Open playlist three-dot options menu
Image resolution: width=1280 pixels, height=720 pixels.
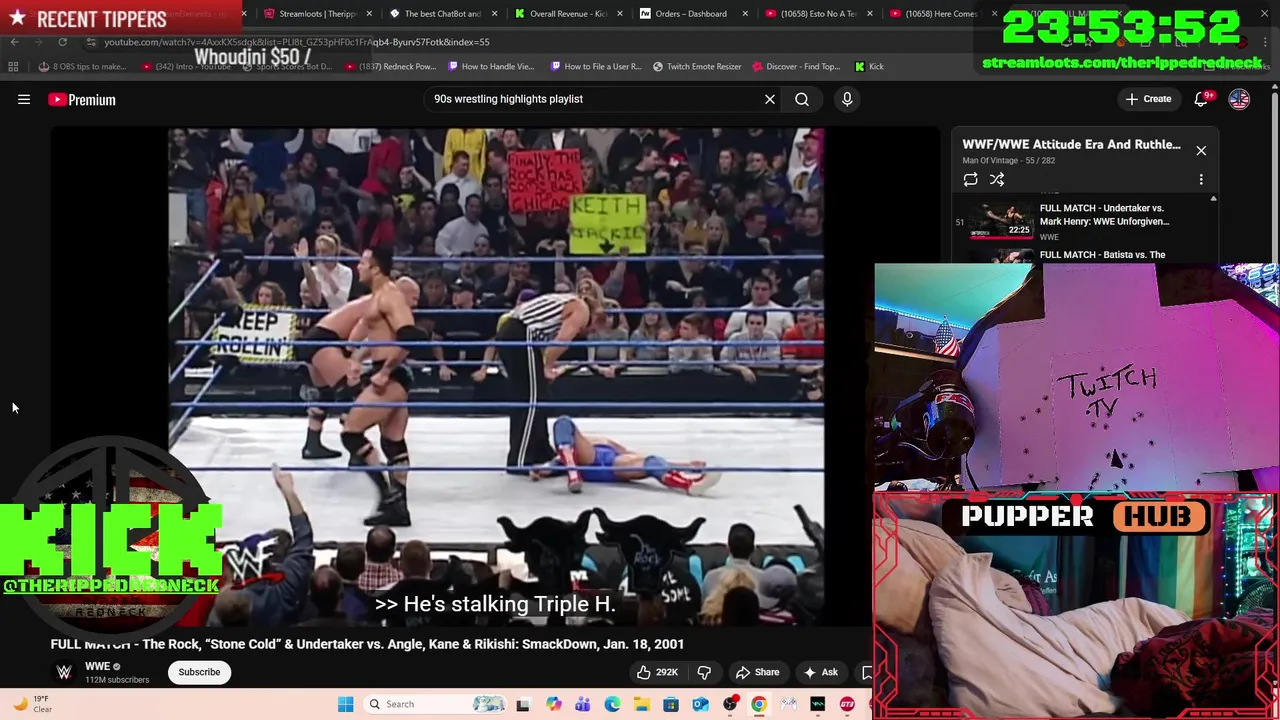click(x=1201, y=180)
